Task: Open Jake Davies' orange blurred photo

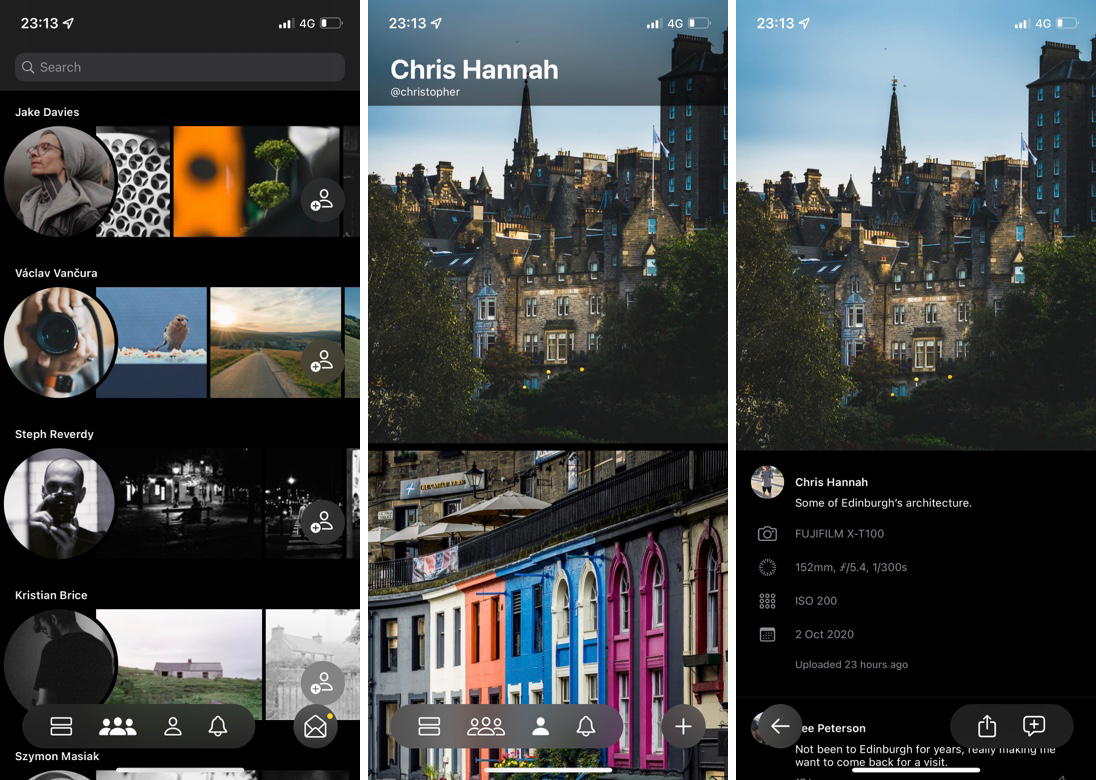Action: (208, 181)
